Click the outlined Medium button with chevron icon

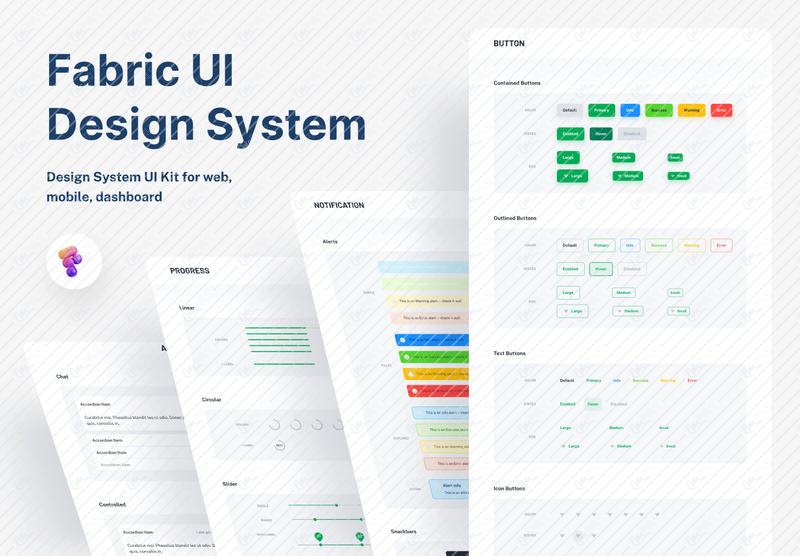tap(628, 311)
